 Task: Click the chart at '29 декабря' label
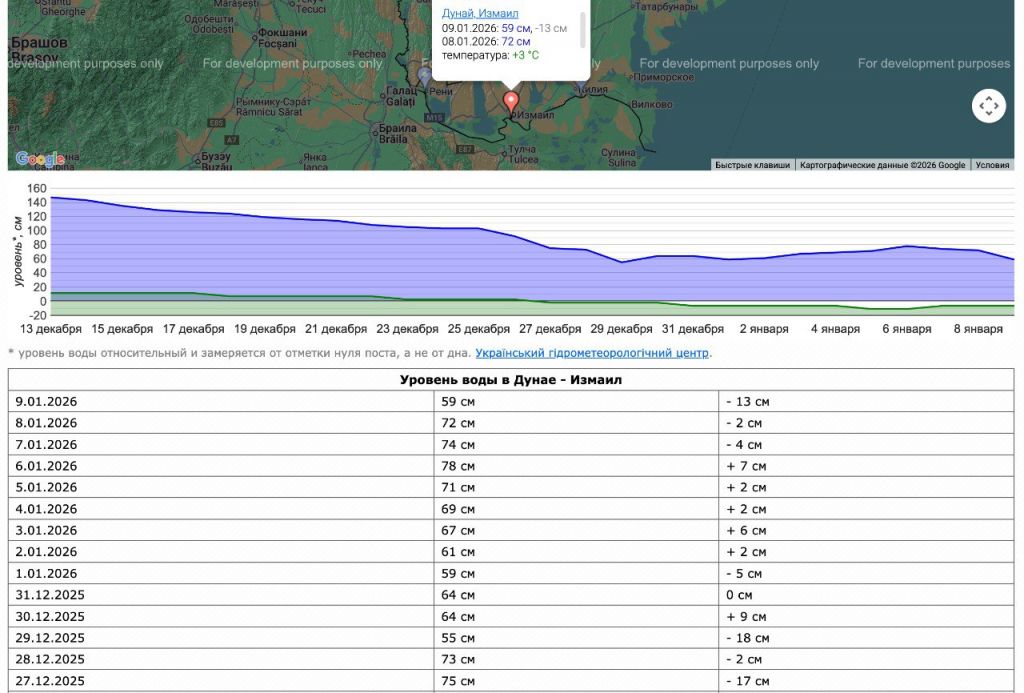click(621, 329)
